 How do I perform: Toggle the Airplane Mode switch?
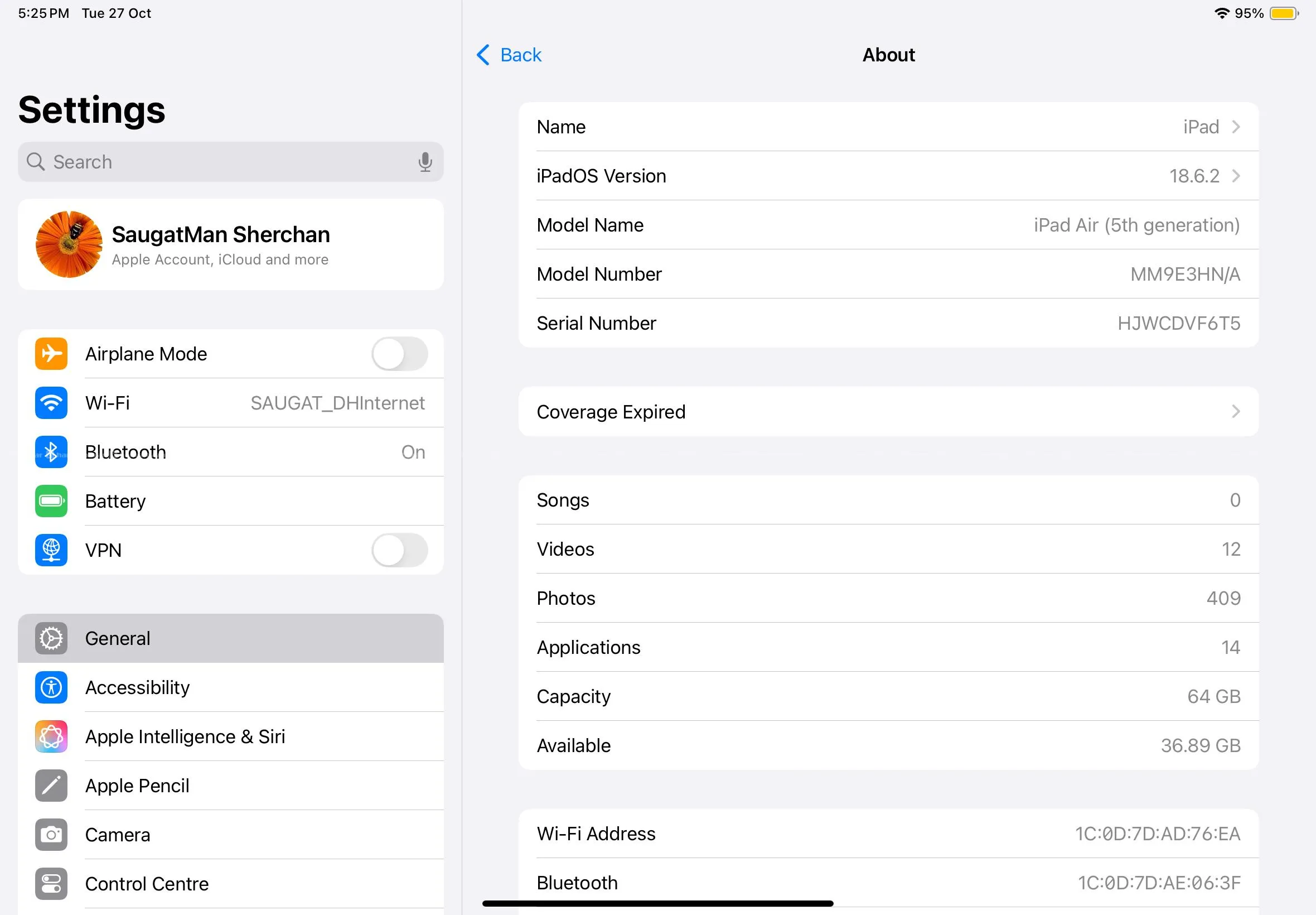399,354
